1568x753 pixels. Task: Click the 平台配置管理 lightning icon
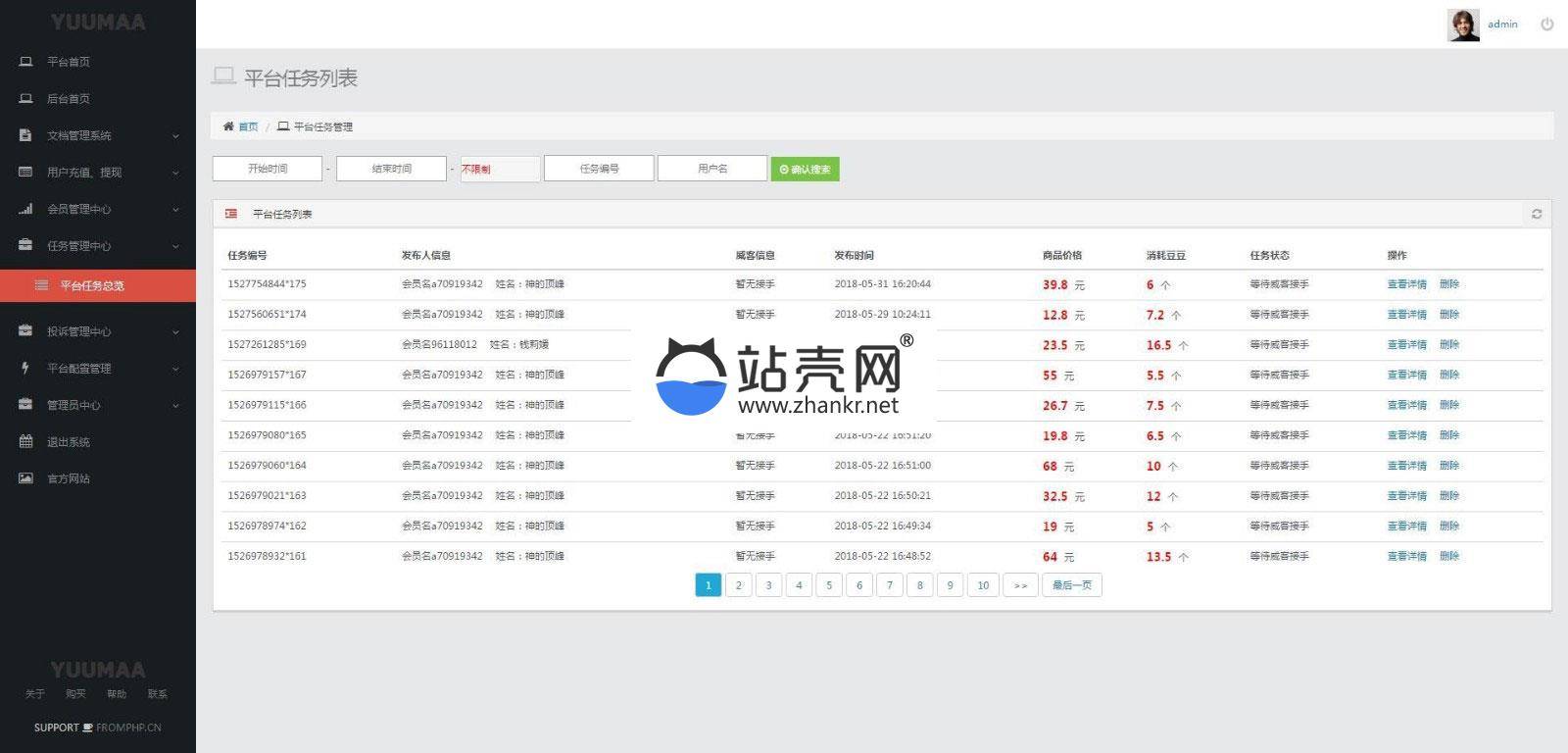(26, 369)
